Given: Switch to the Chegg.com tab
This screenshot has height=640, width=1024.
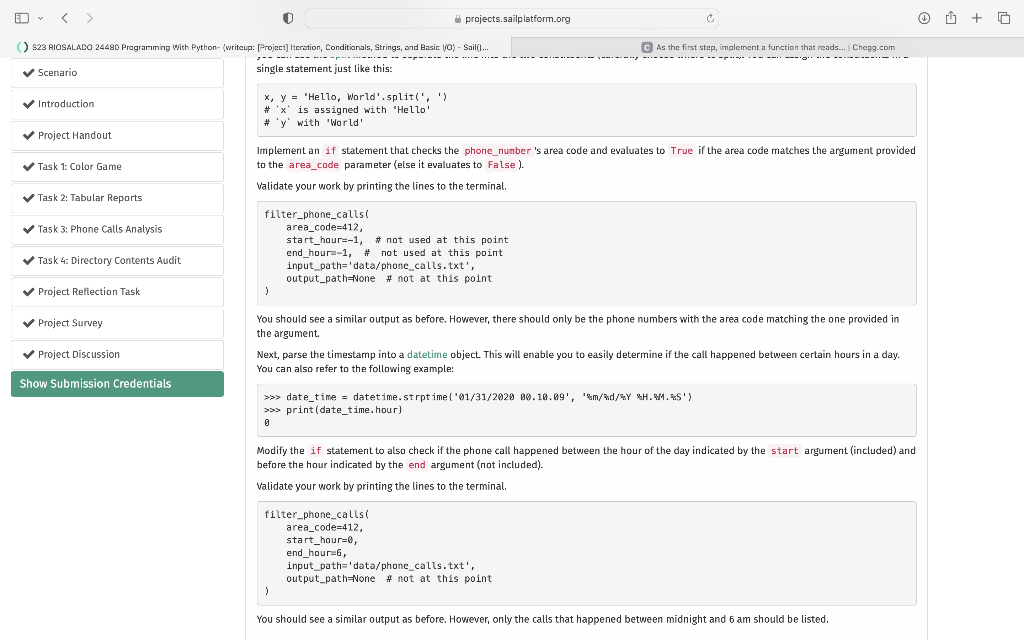Looking at the screenshot, I should pos(768,47).
